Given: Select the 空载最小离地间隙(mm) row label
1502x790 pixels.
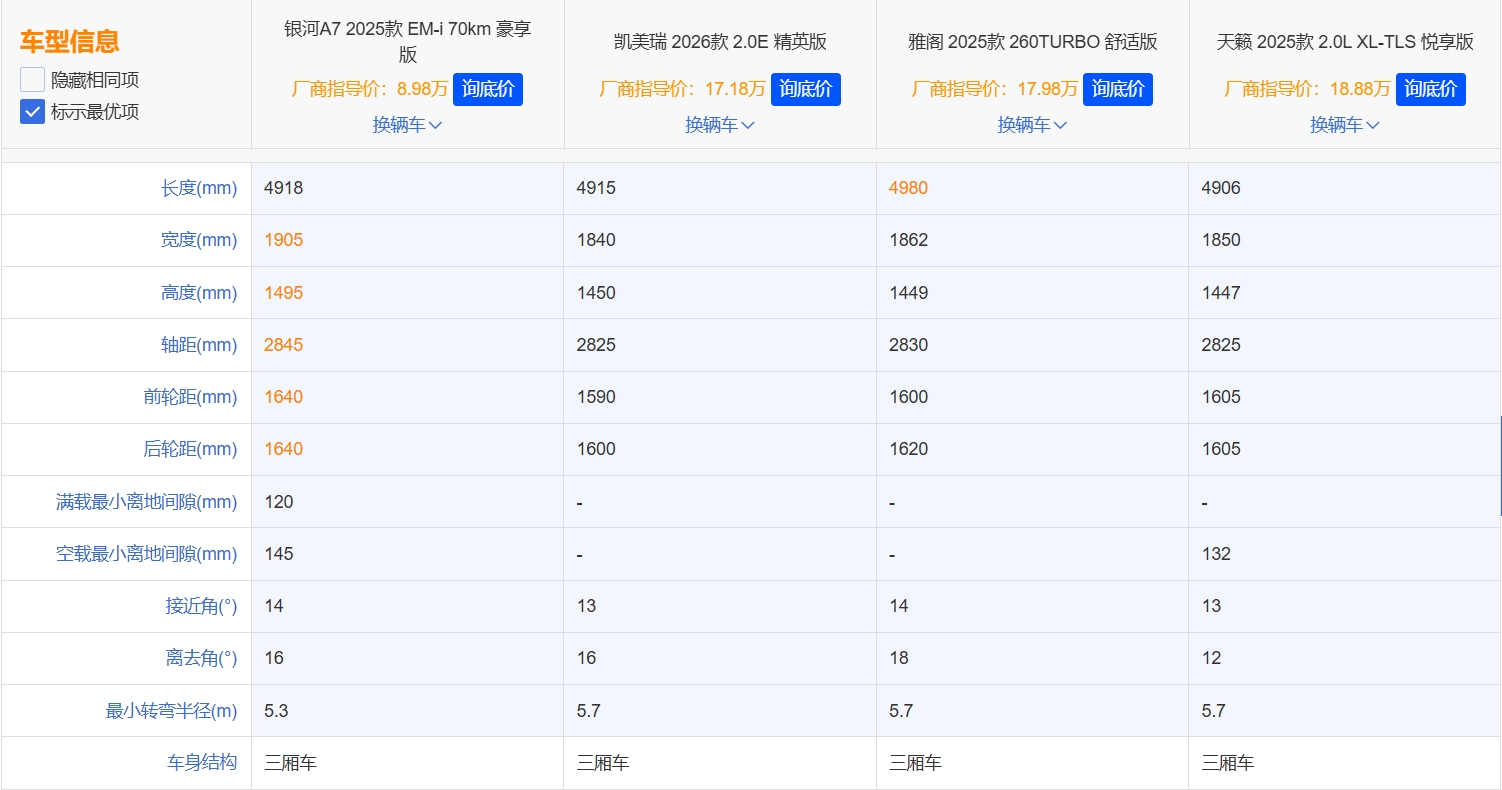Looking at the screenshot, I should coord(146,554).
